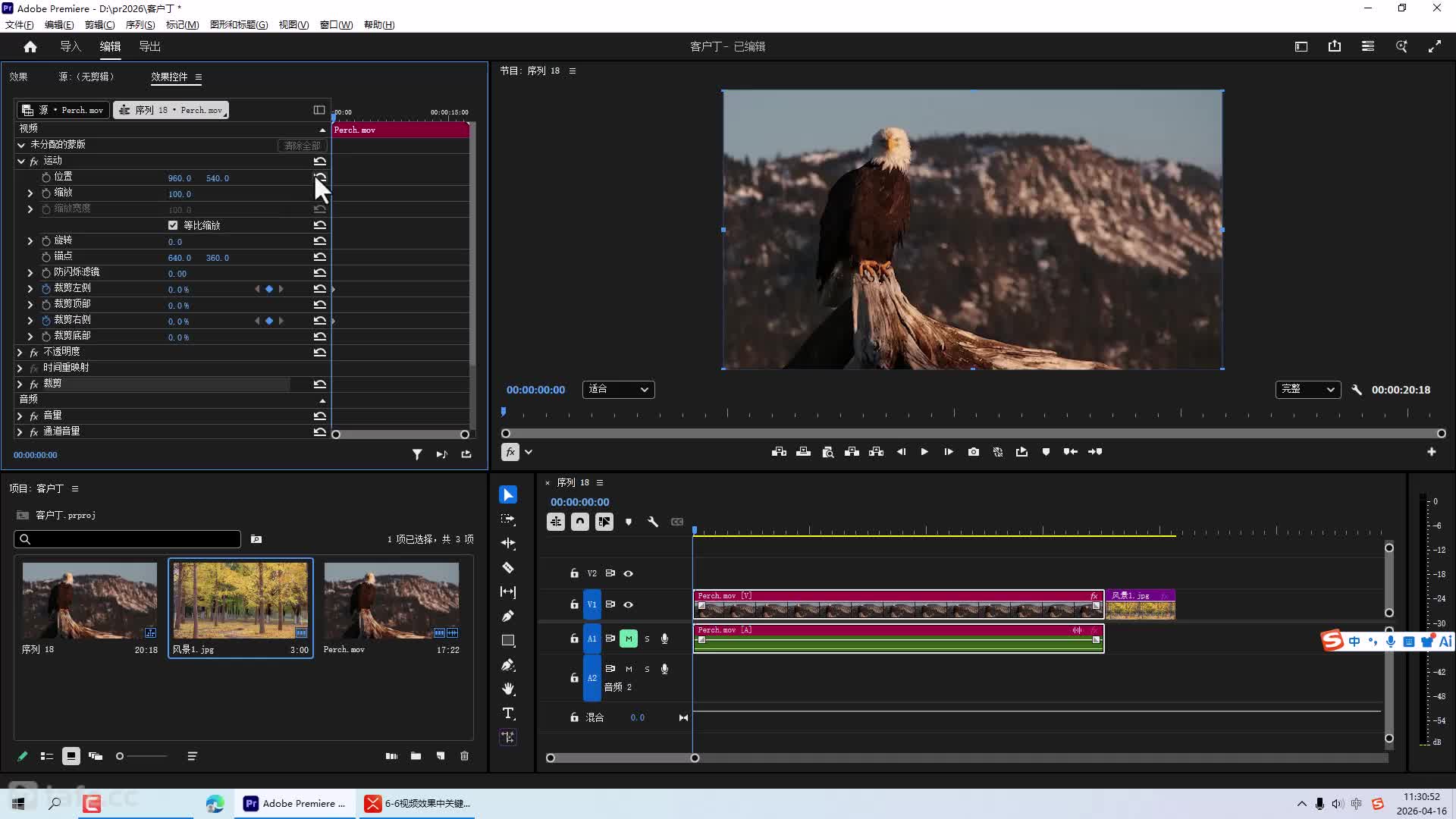Image resolution: width=1456 pixels, height=819 pixels.
Task: Select the 风景1.jpg thumbnail in Project
Action: click(x=240, y=600)
